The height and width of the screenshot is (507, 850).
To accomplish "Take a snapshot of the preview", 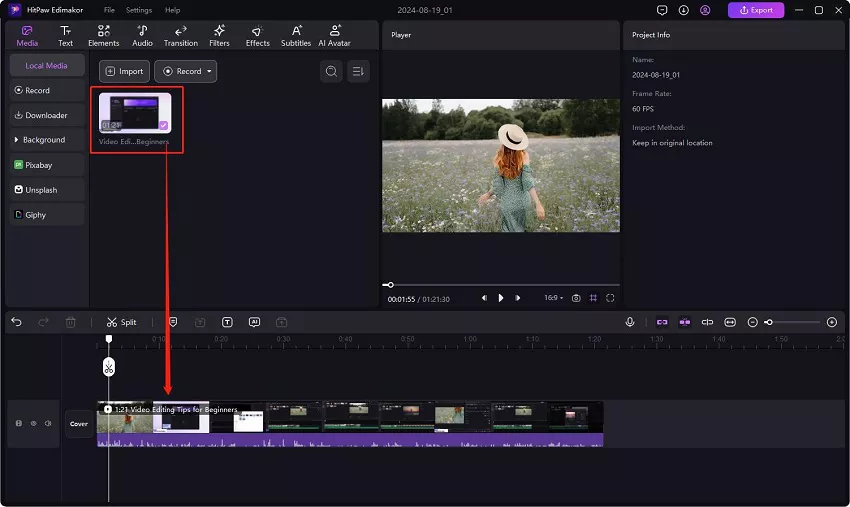I will pyautogui.click(x=576, y=298).
